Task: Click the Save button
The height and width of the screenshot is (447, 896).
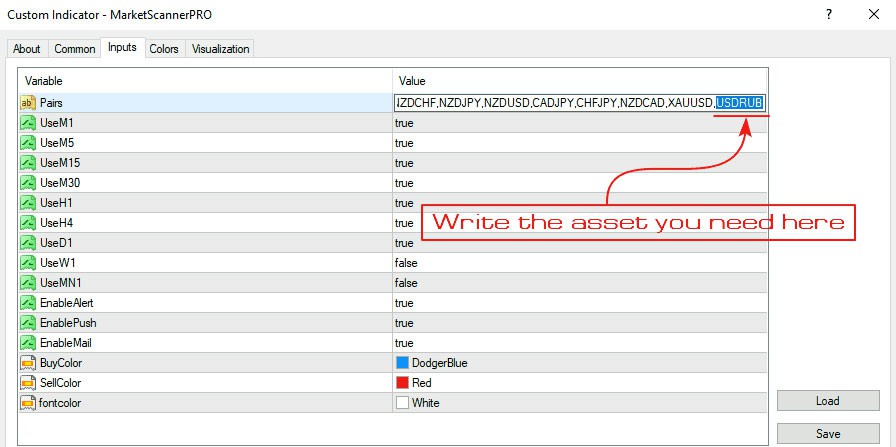Action: (x=827, y=434)
